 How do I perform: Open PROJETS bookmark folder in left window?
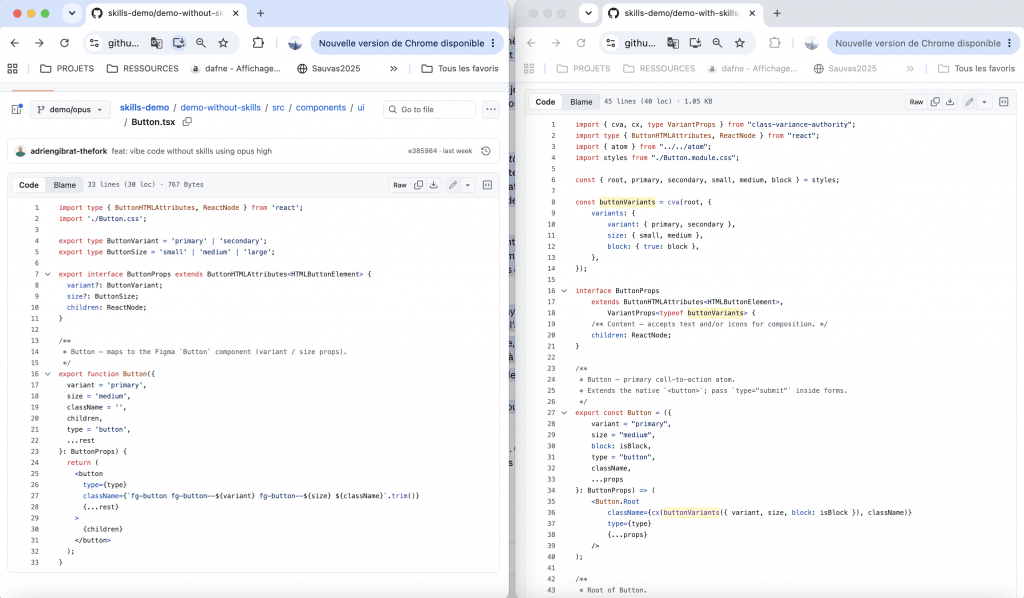click(67, 69)
